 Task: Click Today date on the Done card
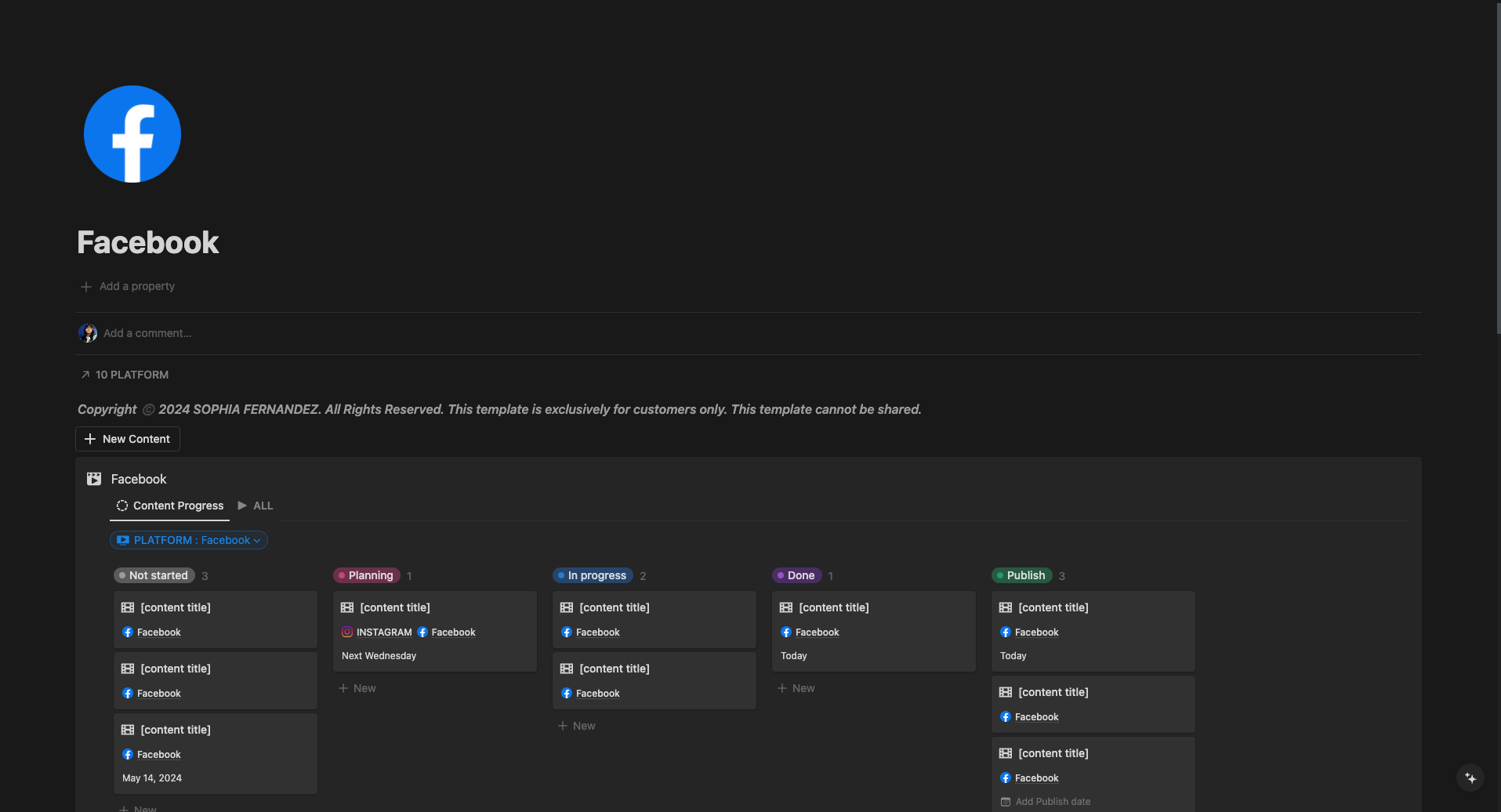point(794,656)
